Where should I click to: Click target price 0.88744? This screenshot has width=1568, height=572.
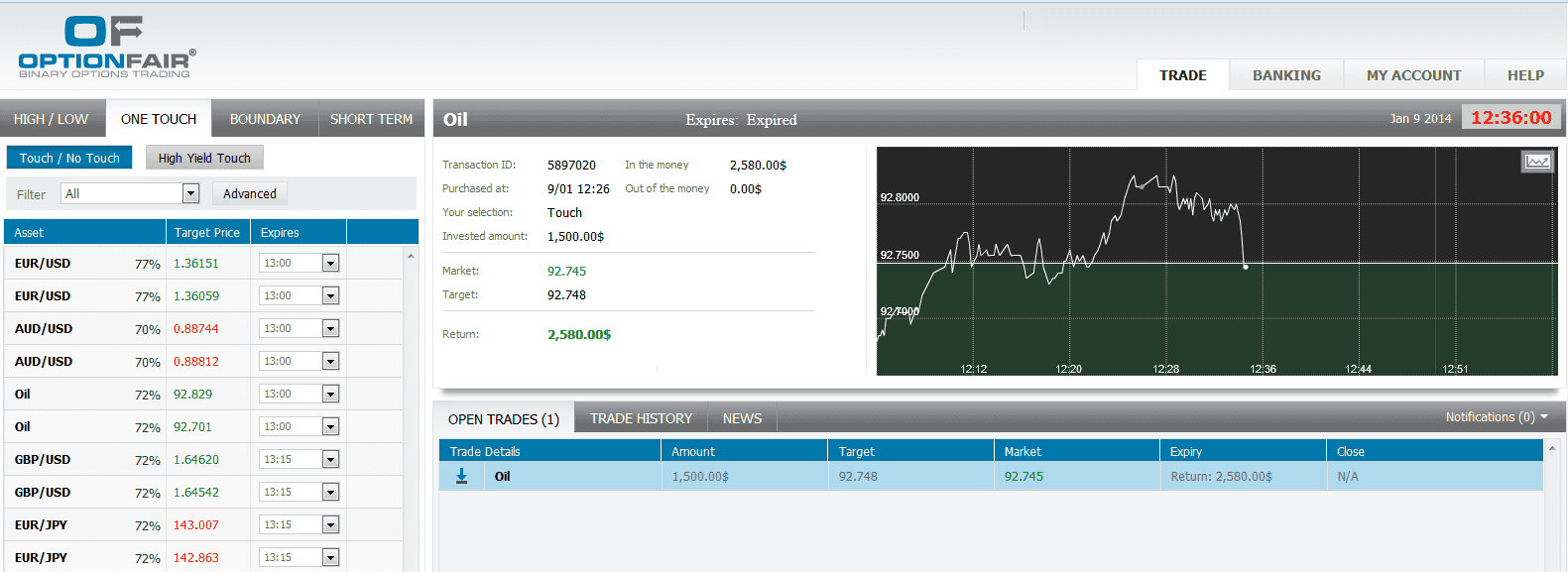click(196, 329)
